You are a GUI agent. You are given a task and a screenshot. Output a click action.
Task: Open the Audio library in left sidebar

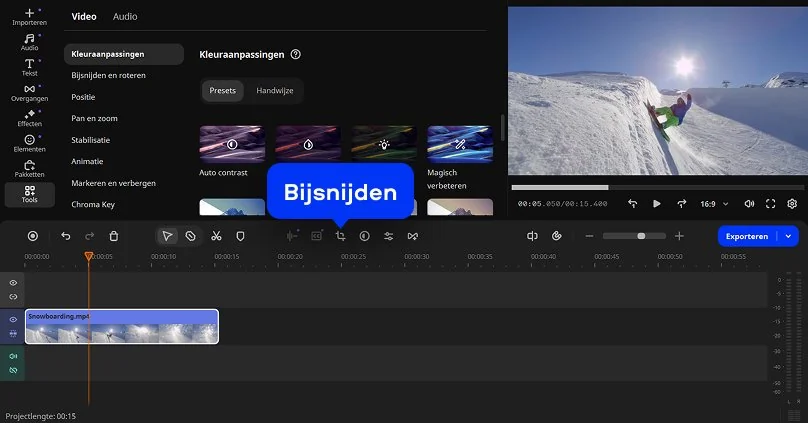point(29,42)
